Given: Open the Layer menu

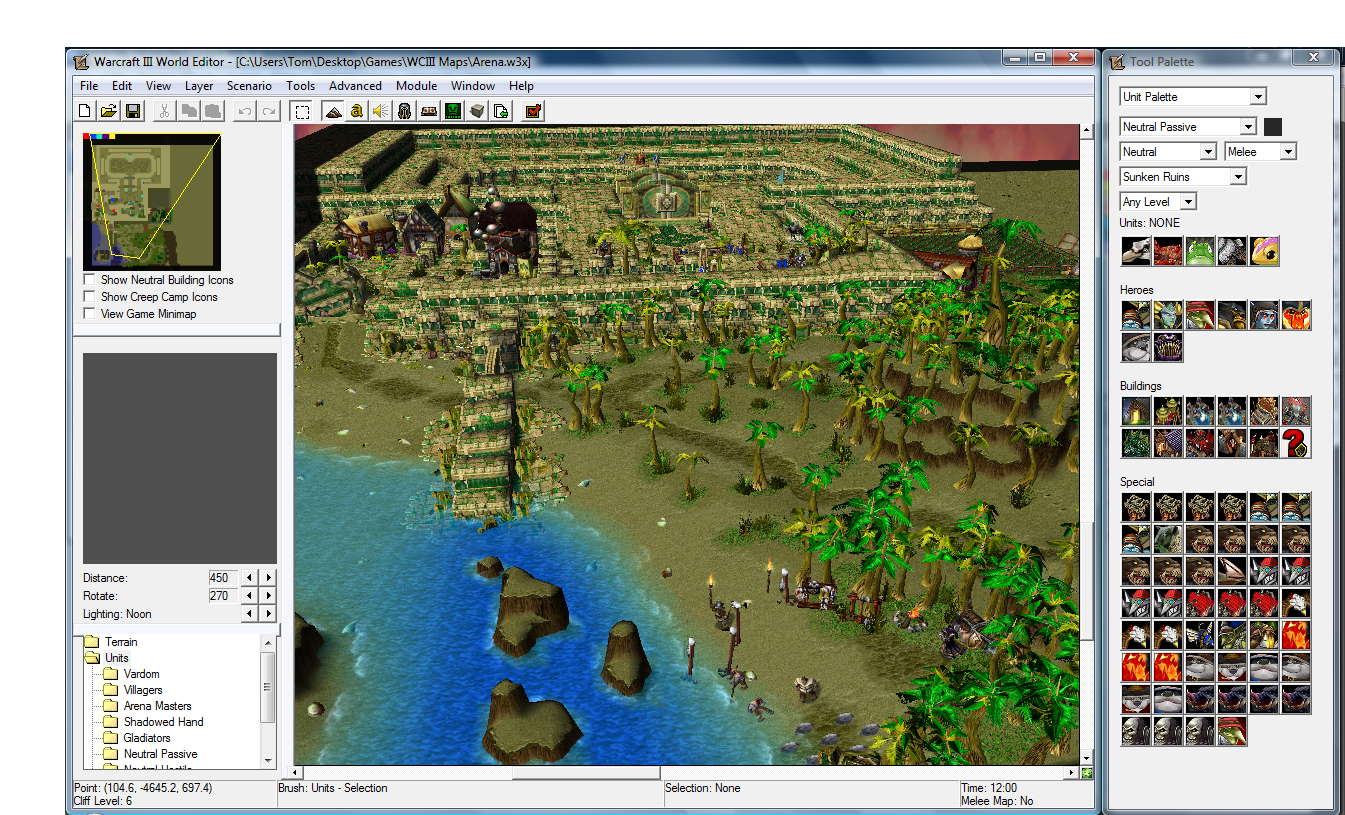Looking at the screenshot, I should 199,86.
